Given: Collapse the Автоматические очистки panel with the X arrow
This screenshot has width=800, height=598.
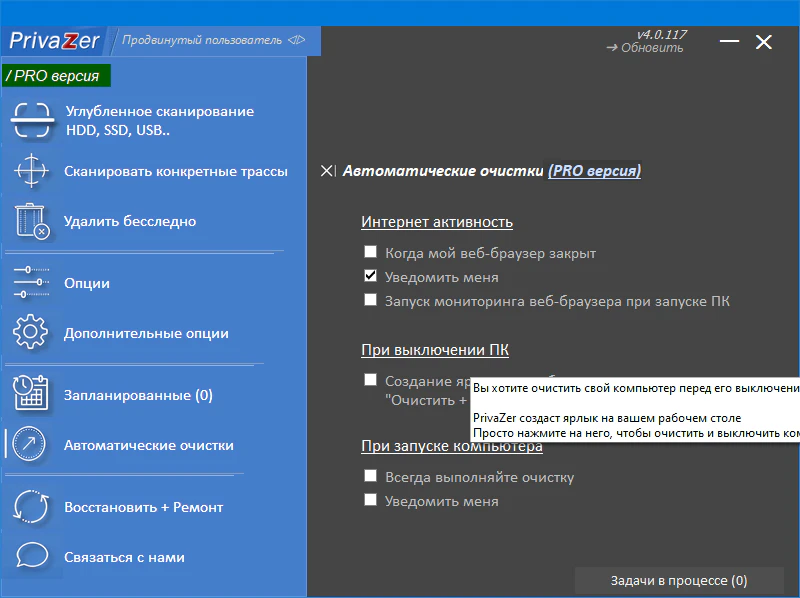Looking at the screenshot, I should pyautogui.click(x=328, y=171).
